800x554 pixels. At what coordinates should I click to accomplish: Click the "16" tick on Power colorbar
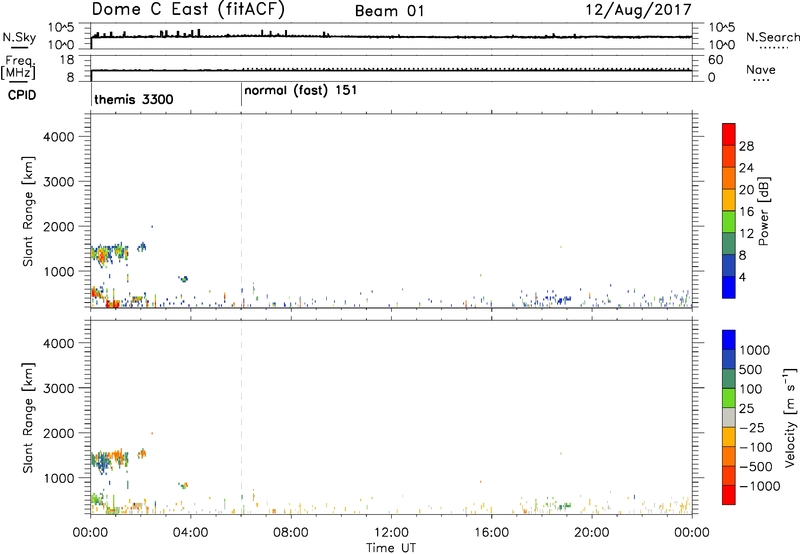pos(746,212)
